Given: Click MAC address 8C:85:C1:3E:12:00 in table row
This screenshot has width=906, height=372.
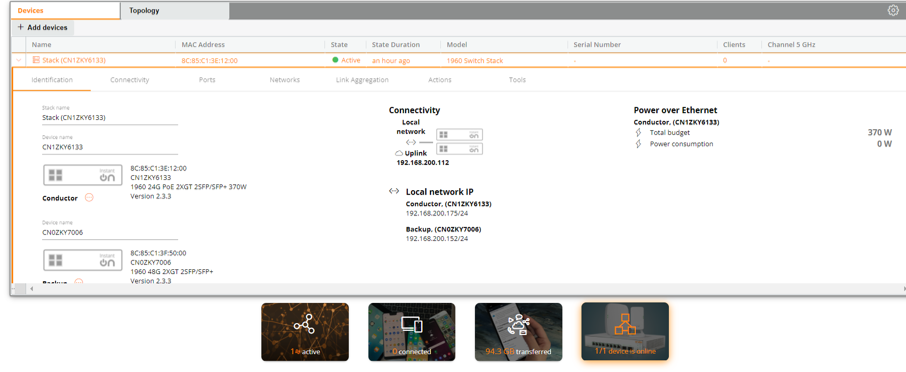Looking at the screenshot, I should coord(209,61).
